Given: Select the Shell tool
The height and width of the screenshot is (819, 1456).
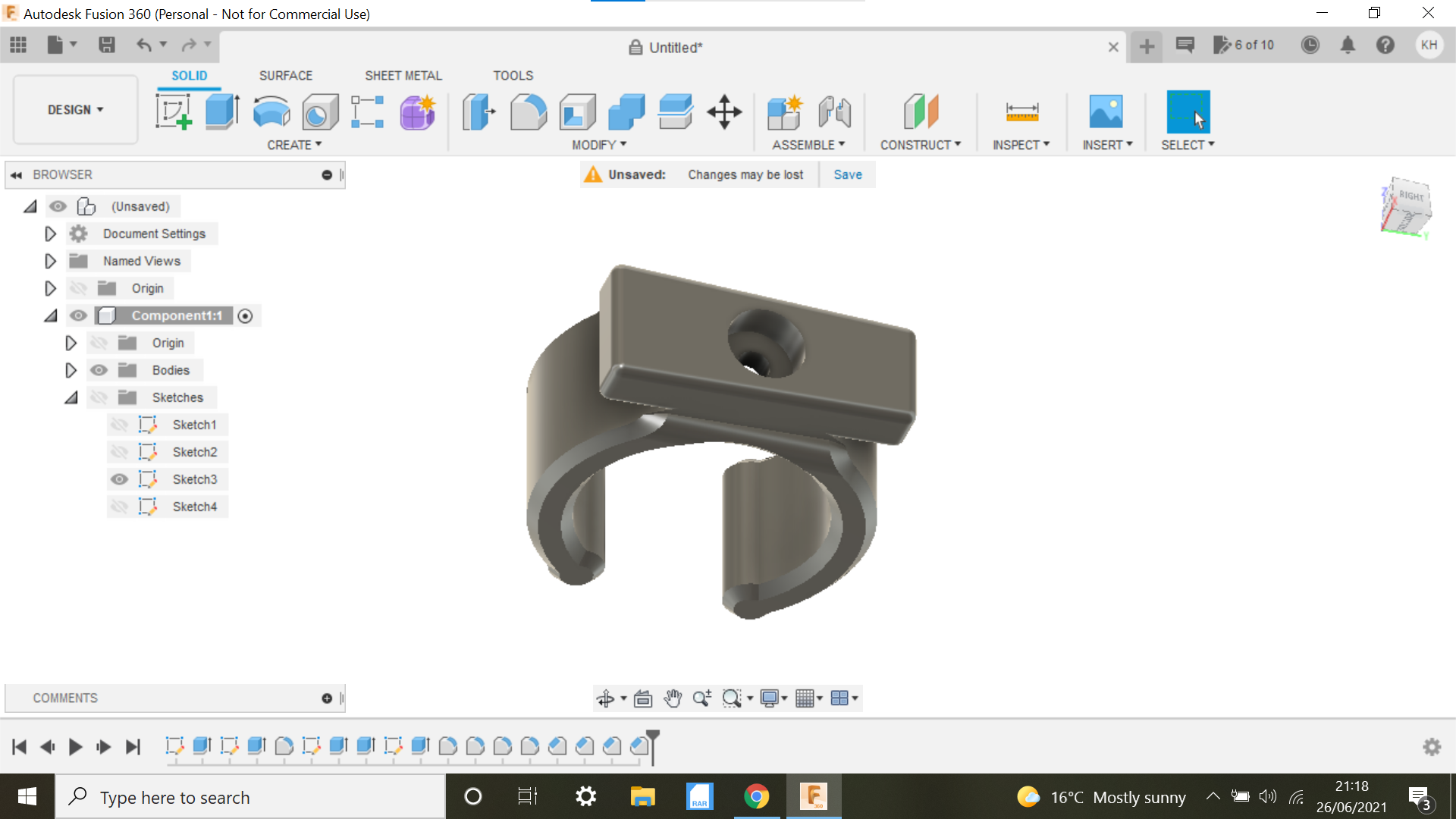Looking at the screenshot, I should 578,111.
